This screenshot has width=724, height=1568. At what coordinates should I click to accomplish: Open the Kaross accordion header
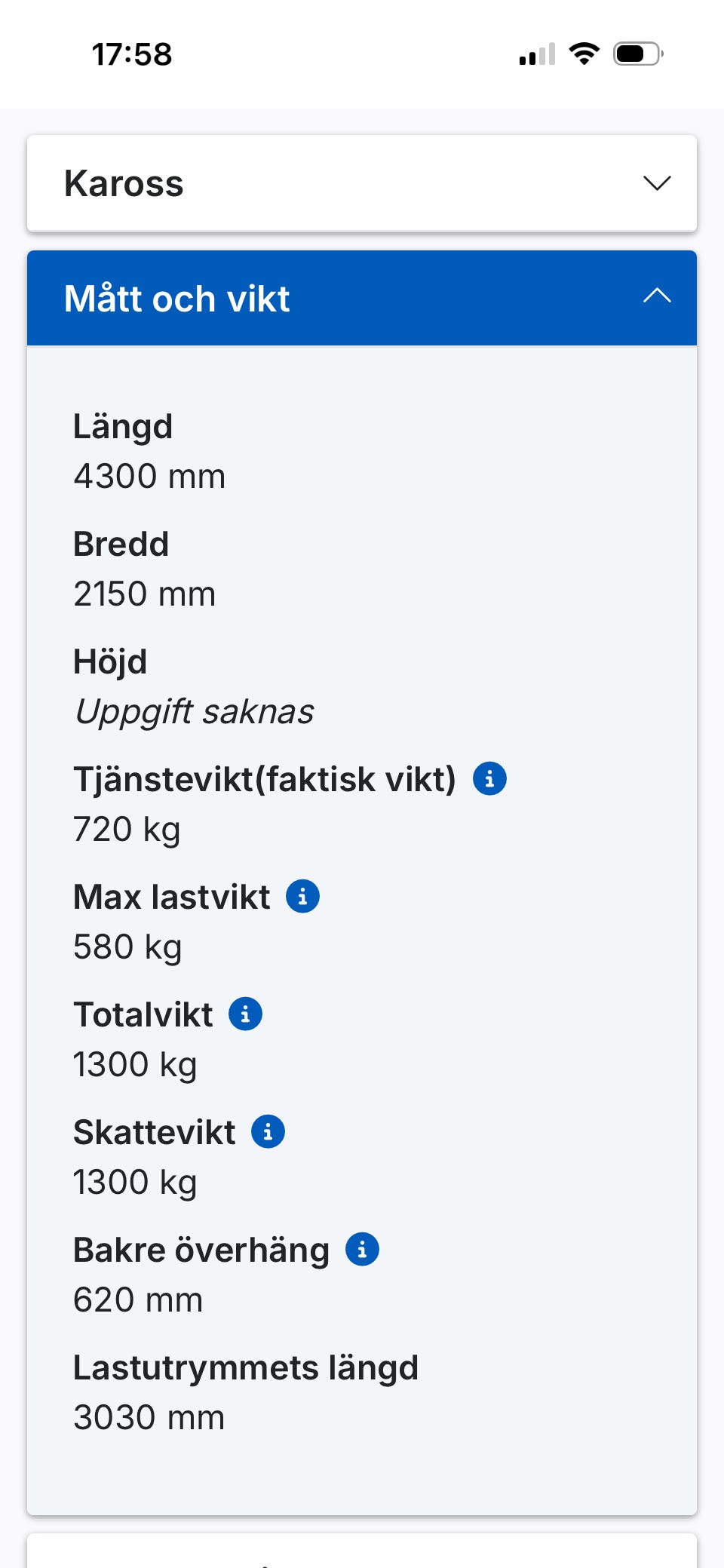(362, 183)
